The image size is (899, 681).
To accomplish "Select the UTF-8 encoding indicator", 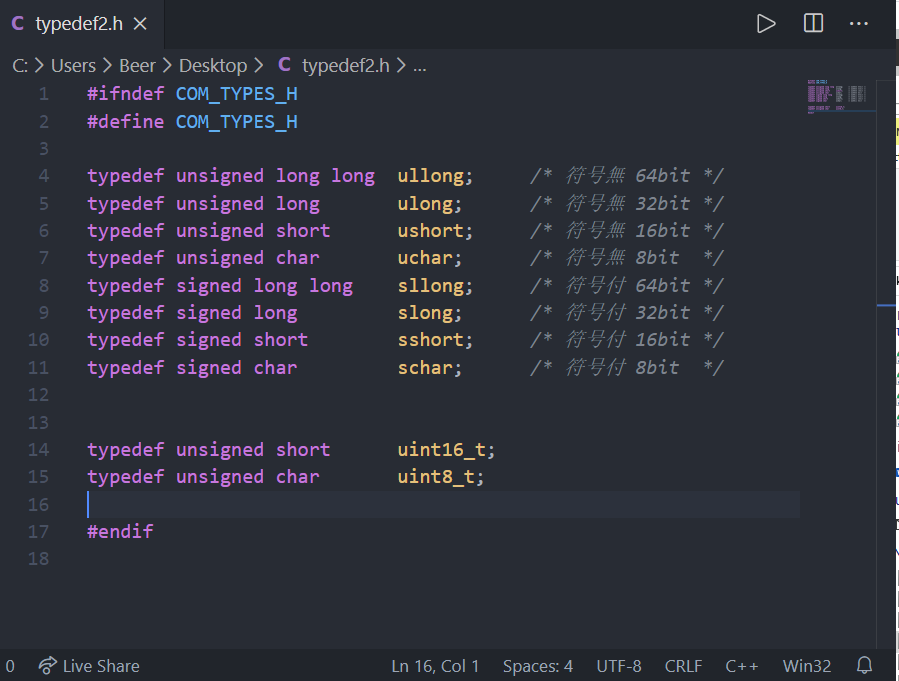I will [x=619, y=666].
